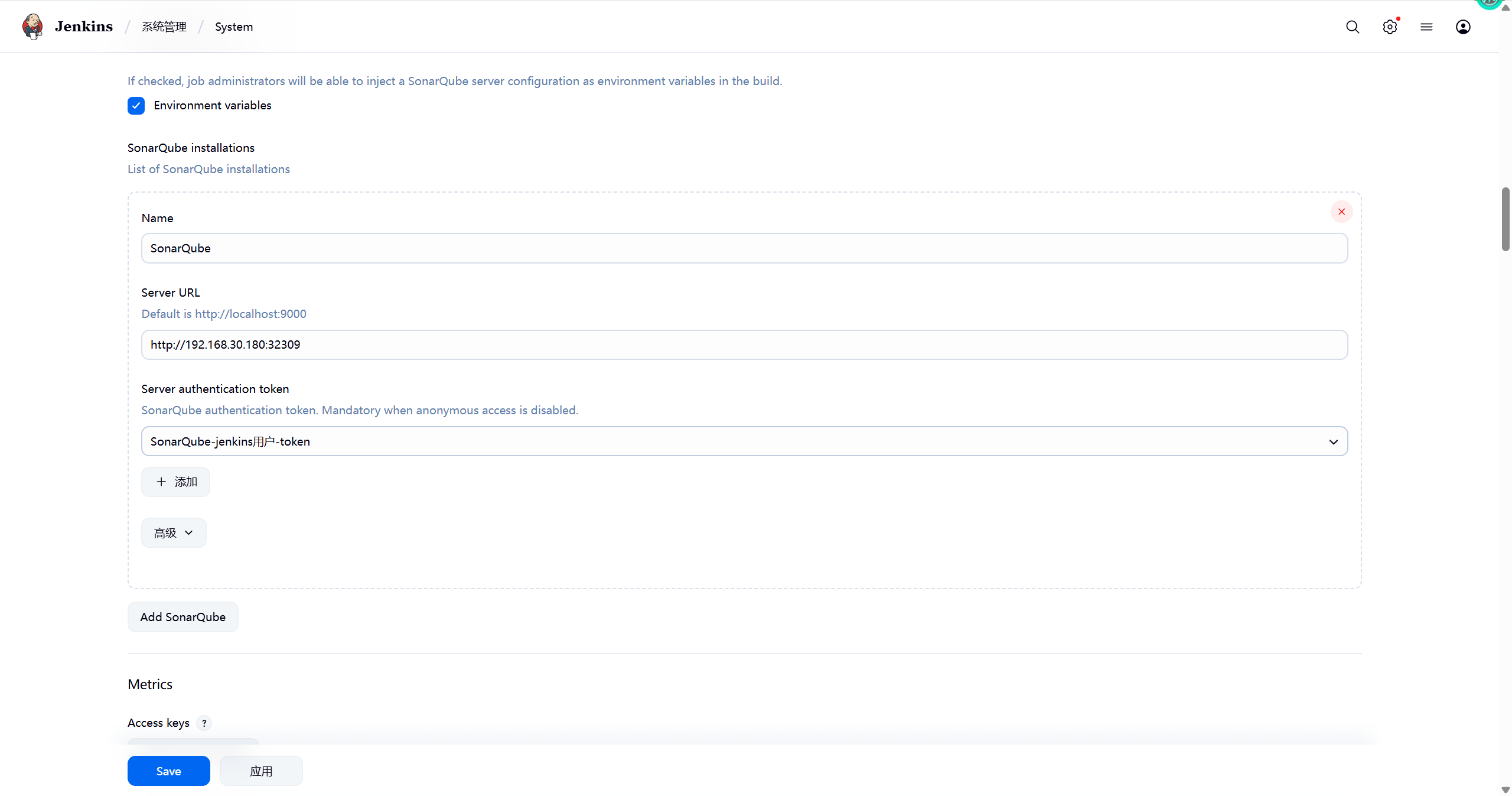Click the System breadcrumb item
1512x796 pixels.
tap(234, 27)
